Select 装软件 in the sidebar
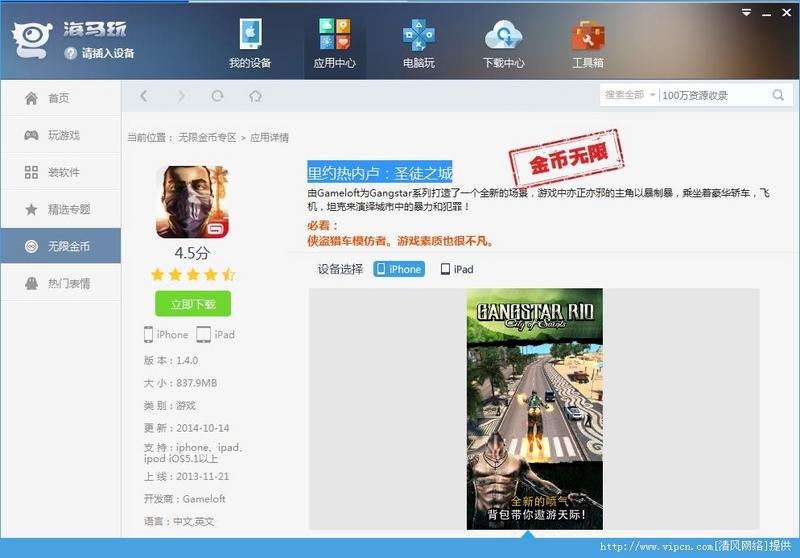 click(61, 172)
